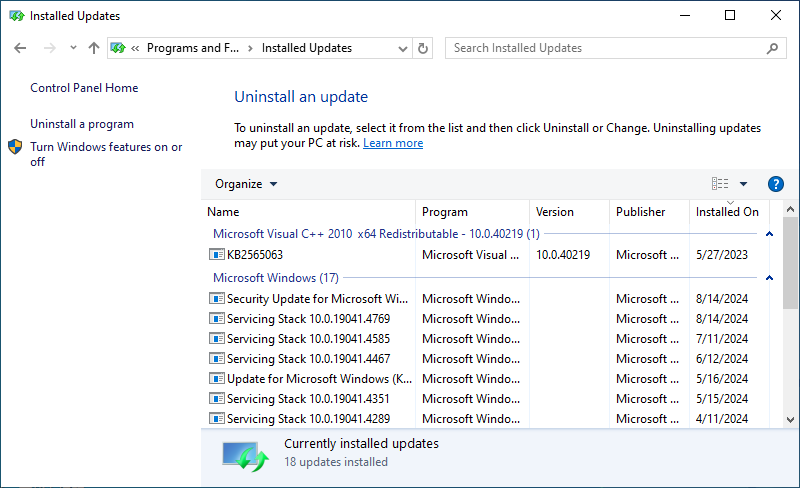Click the window title bar icon
800x488 pixels.
pos(16,16)
